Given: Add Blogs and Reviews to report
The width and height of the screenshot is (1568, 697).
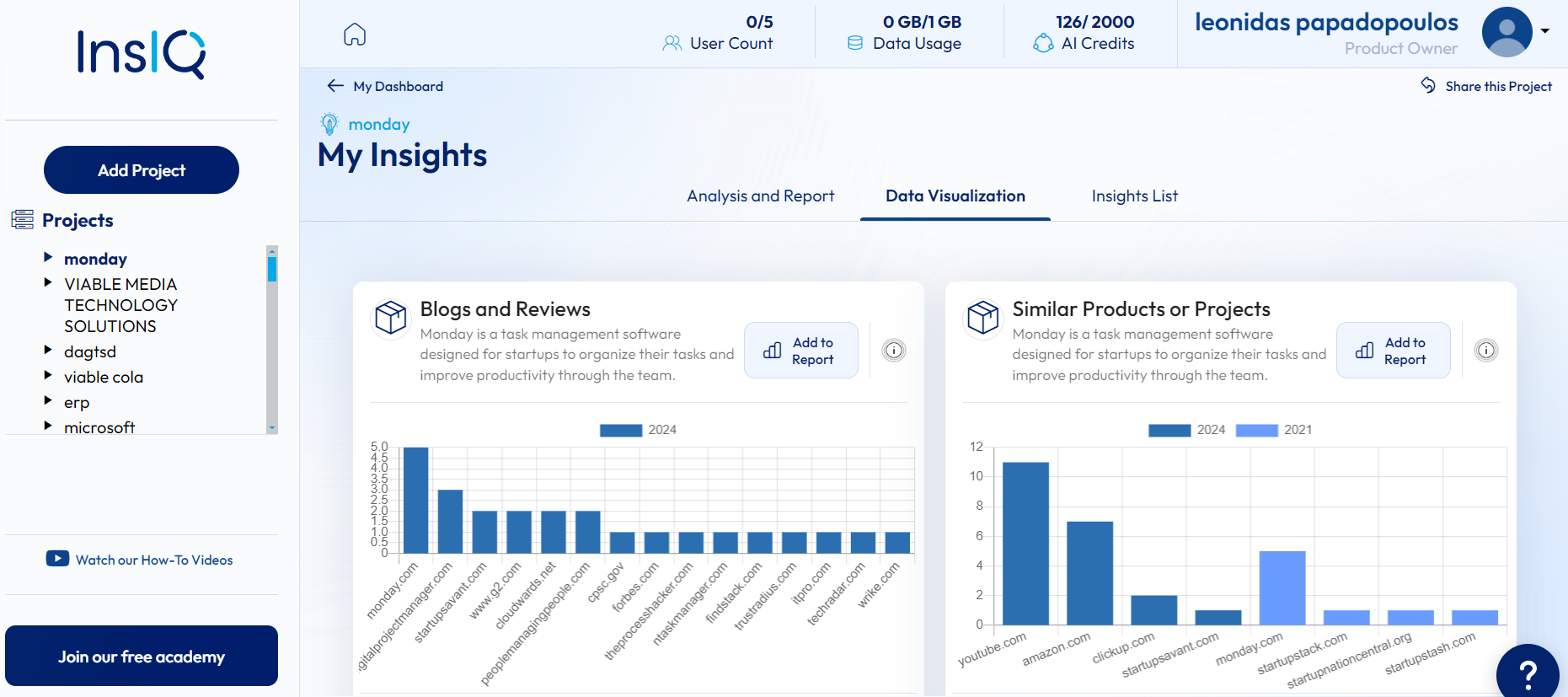Looking at the screenshot, I should coord(801,350).
